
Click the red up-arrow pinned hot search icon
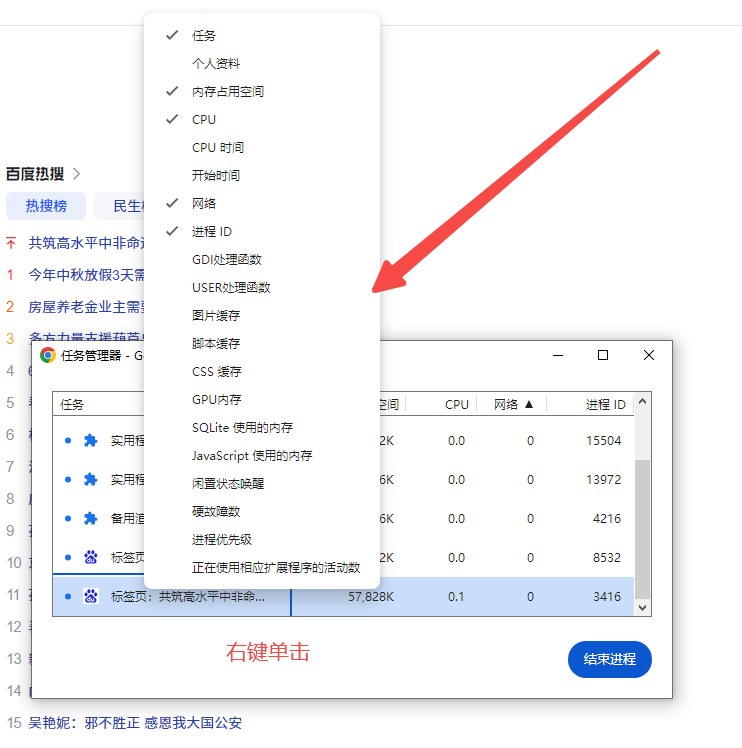tap(11, 243)
